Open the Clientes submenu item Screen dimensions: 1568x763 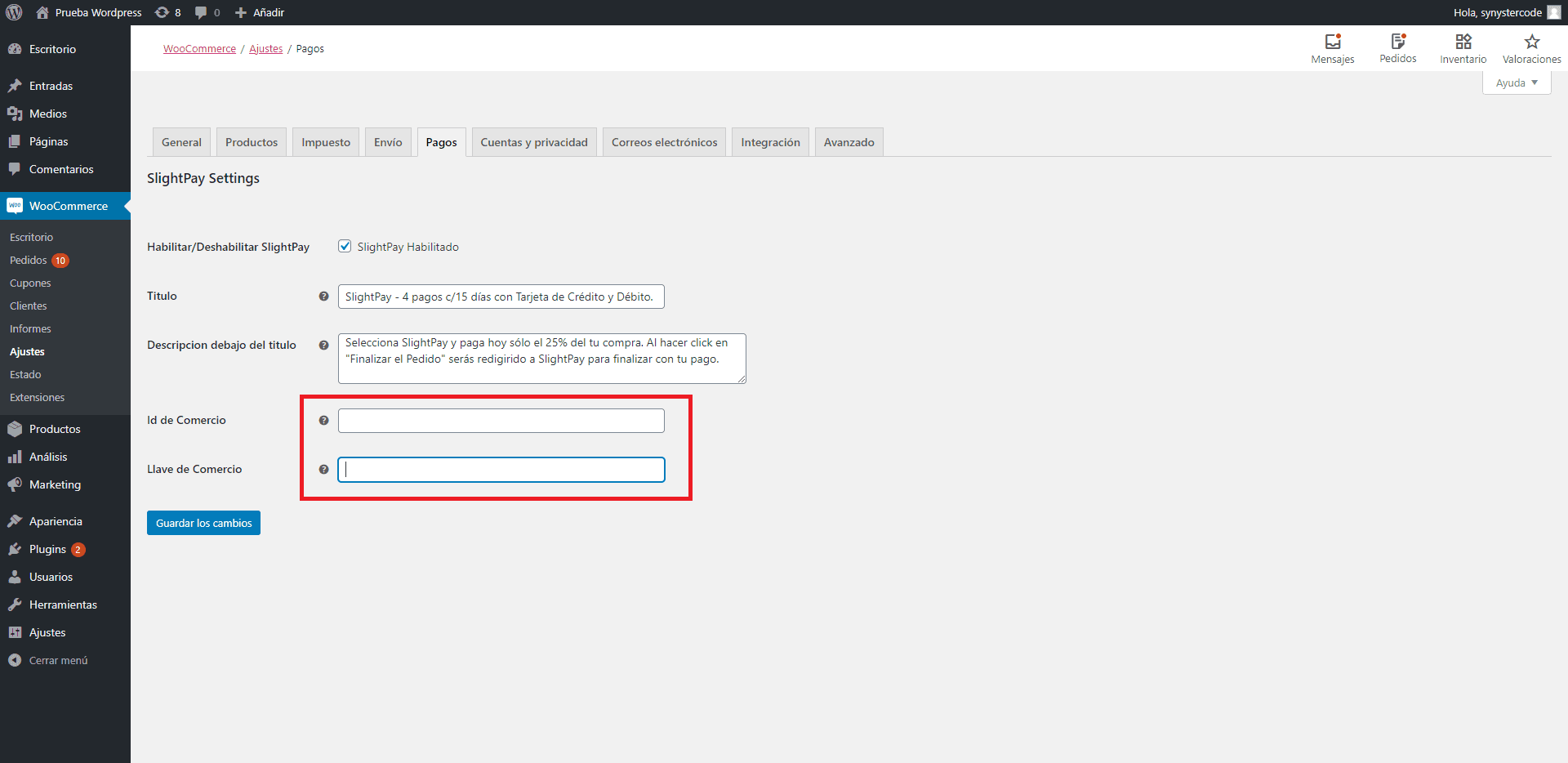(29, 306)
